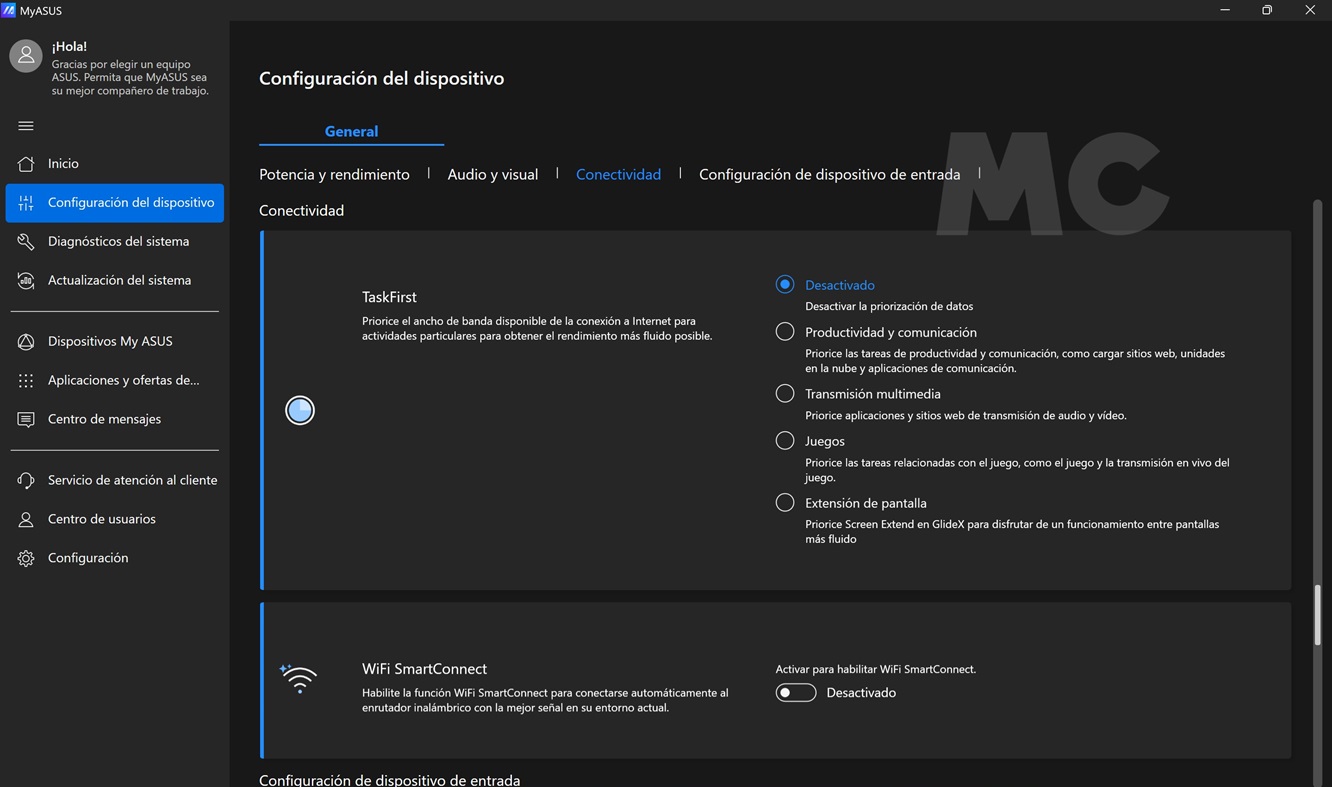
Task: Switch to Potencia y rendimiento tab
Action: 334,175
